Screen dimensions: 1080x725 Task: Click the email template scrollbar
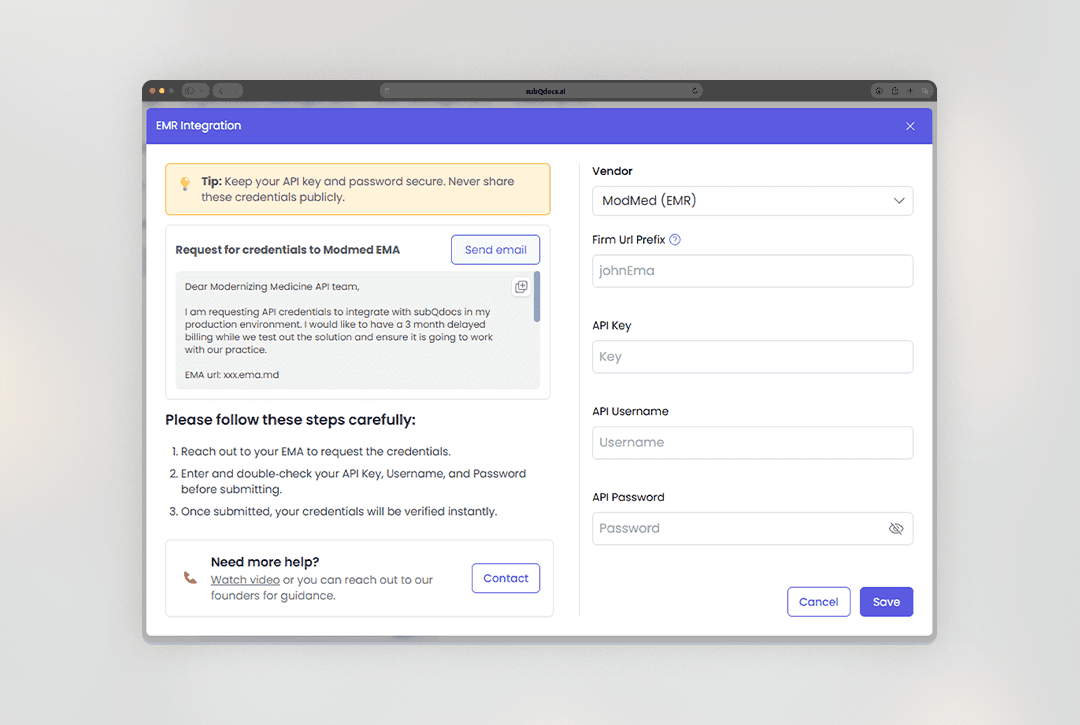537,297
